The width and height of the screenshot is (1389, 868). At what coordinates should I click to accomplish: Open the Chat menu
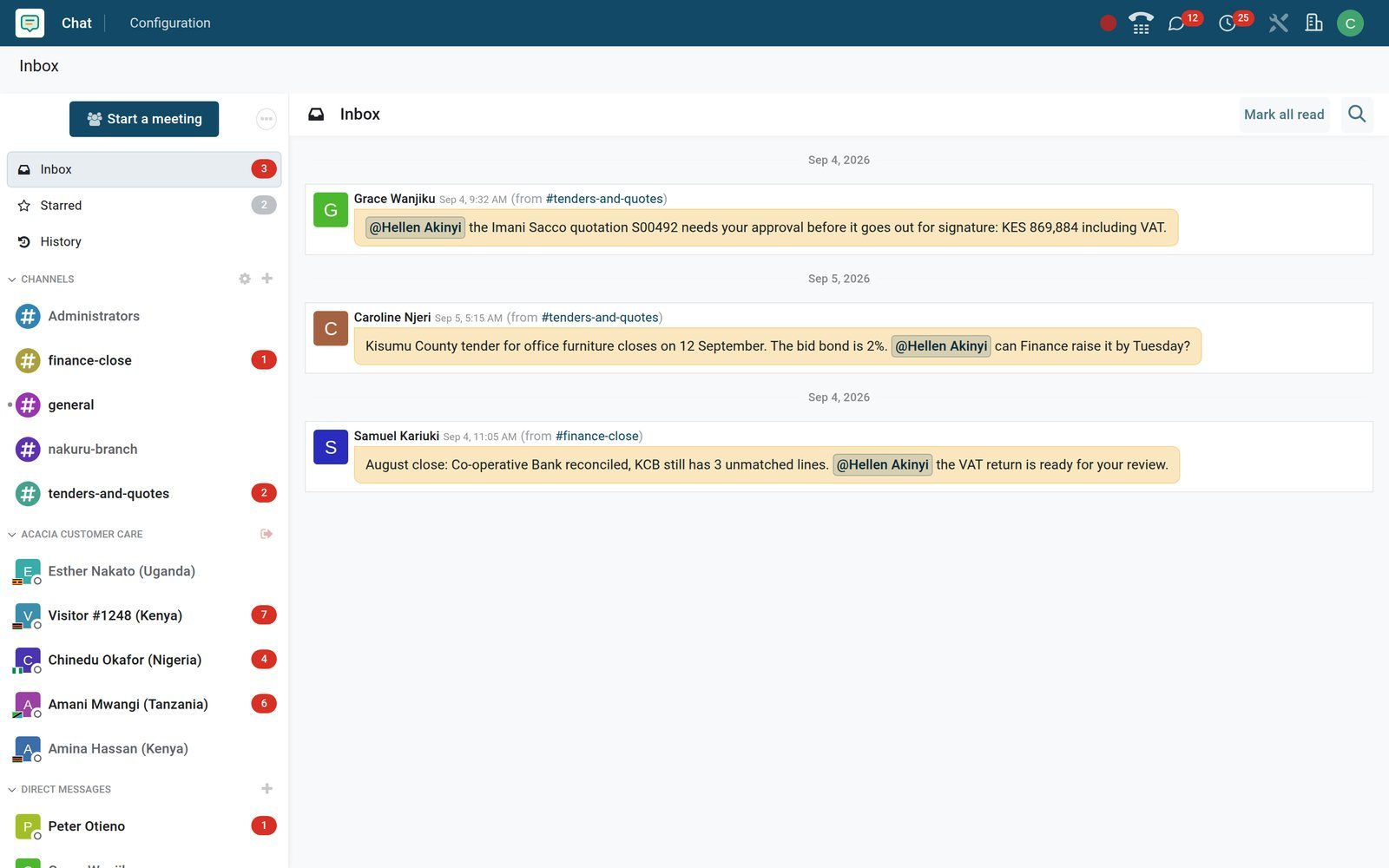pyautogui.click(x=76, y=23)
